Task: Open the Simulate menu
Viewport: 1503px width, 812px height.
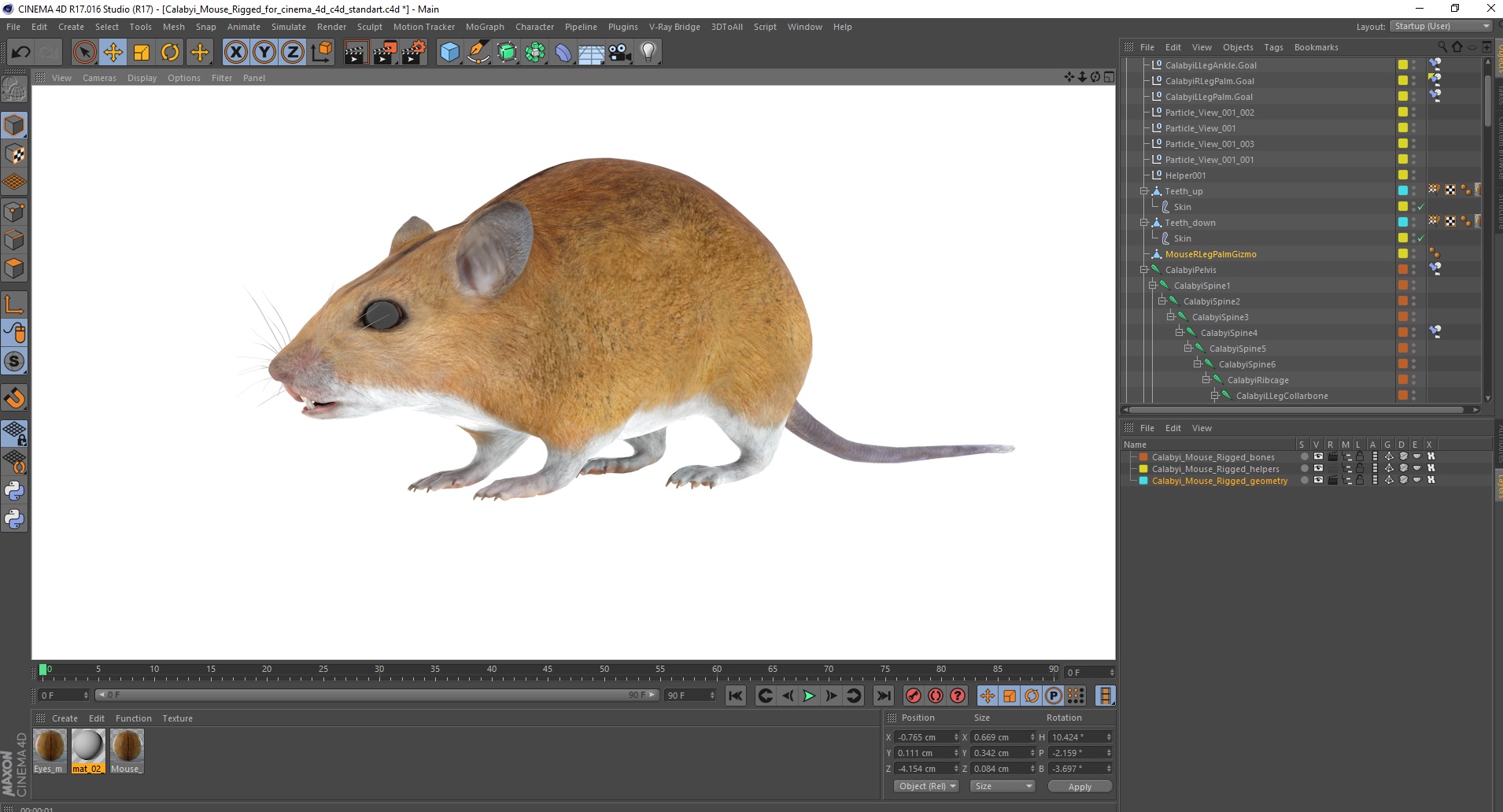Action: pyautogui.click(x=289, y=27)
